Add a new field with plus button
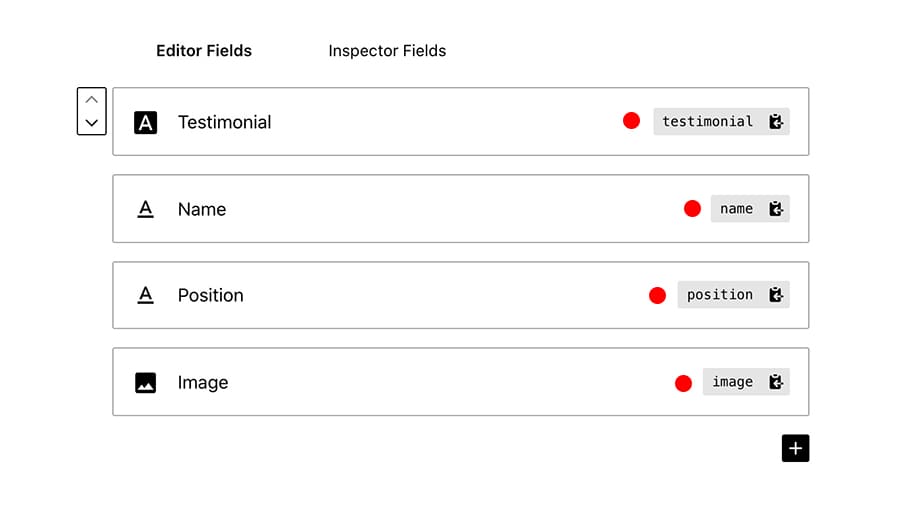This screenshot has width=900, height=517. tap(795, 448)
